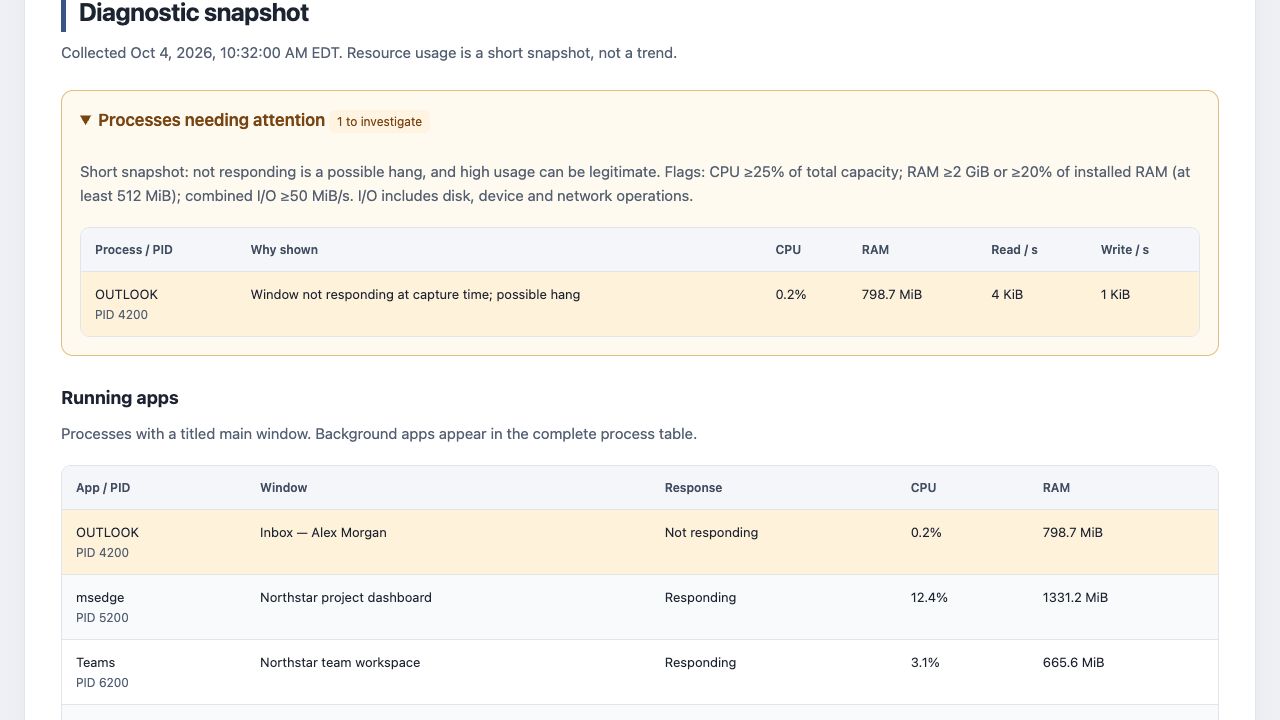Click "Northstar project dashboard" window title
This screenshot has height=720, width=1280.
tap(346, 598)
